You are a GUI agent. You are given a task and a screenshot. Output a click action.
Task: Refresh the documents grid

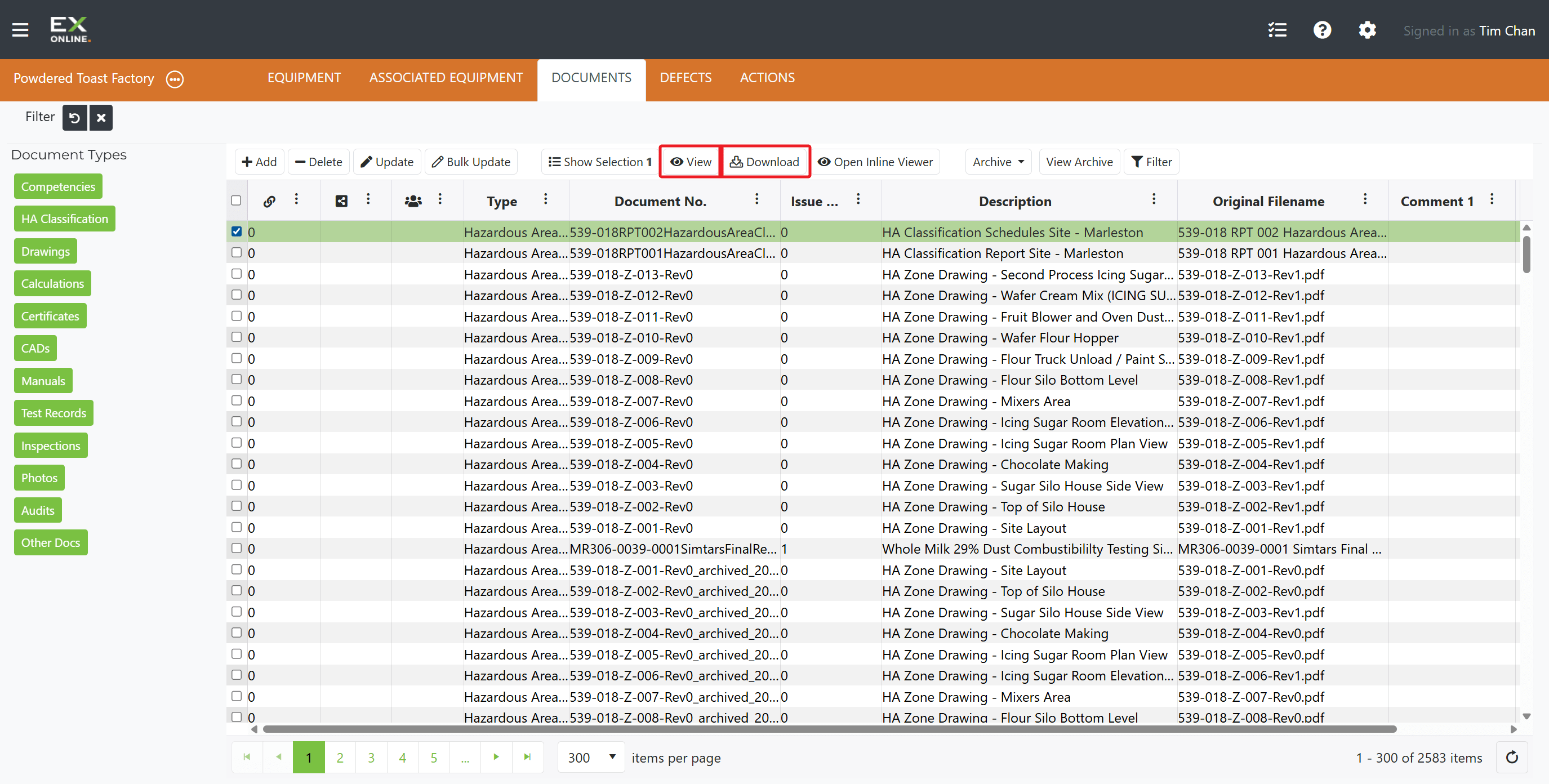pos(1512,758)
